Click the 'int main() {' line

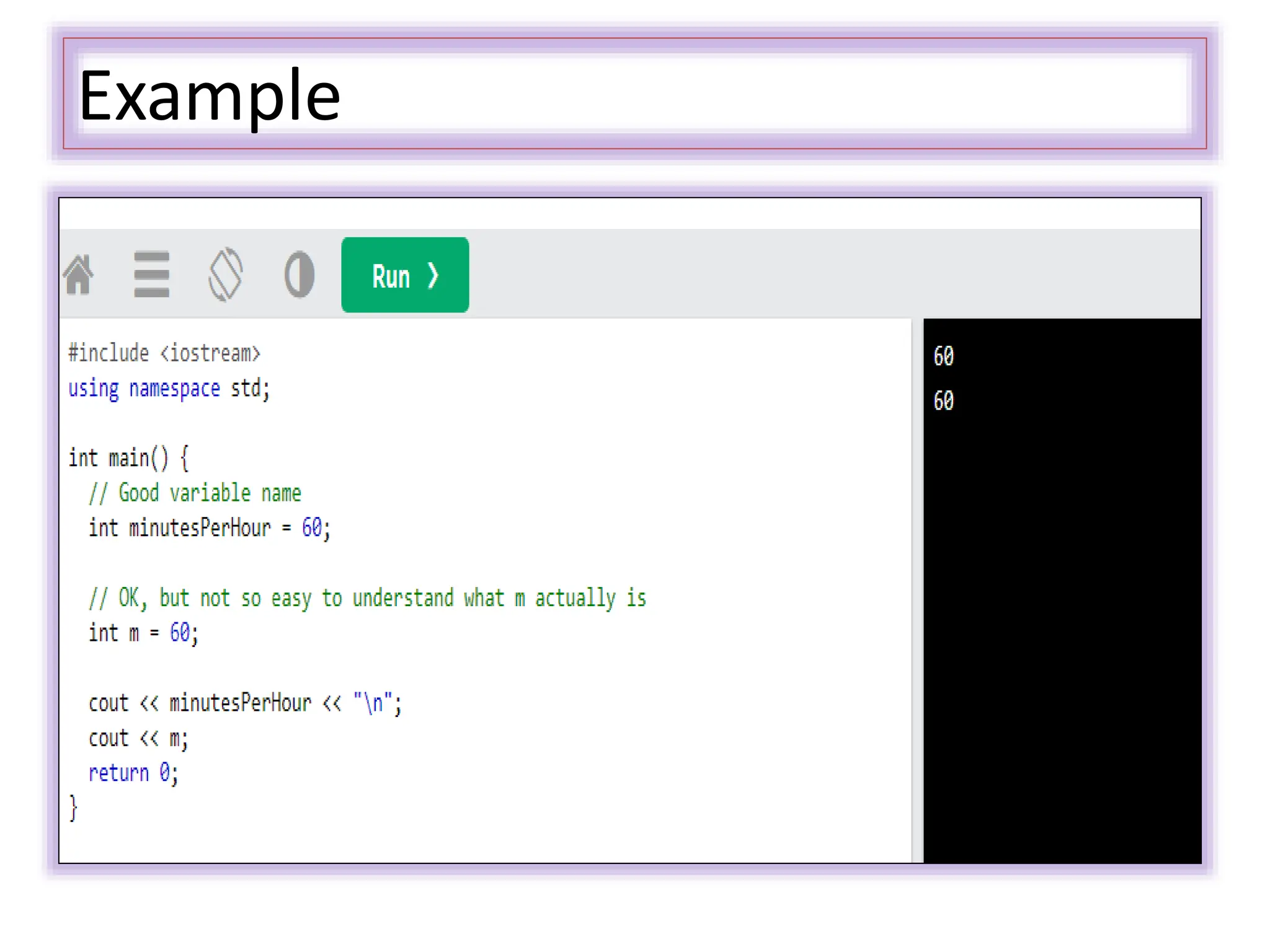(128, 459)
